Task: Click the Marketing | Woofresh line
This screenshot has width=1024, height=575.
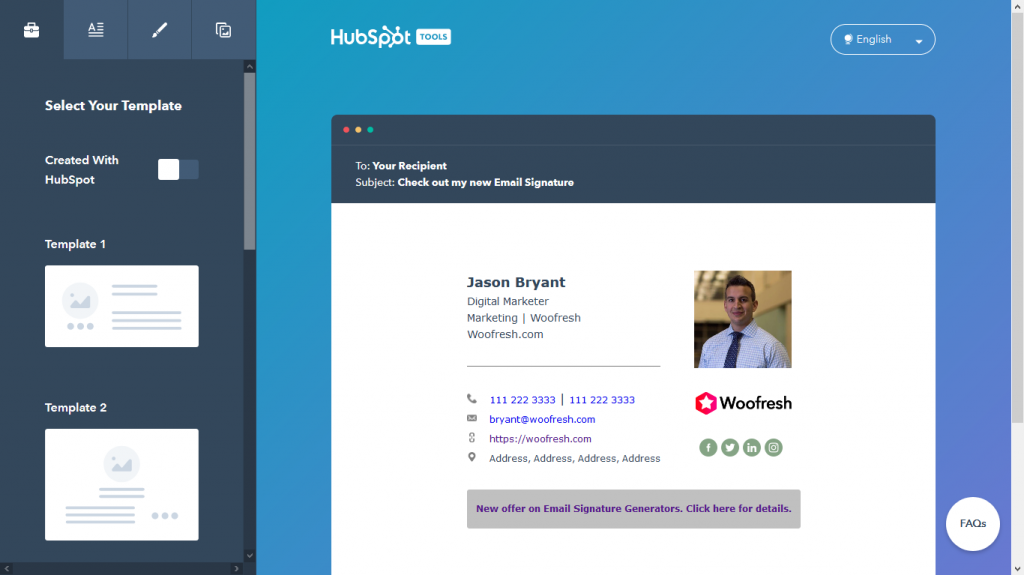Action: tap(524, 318)
